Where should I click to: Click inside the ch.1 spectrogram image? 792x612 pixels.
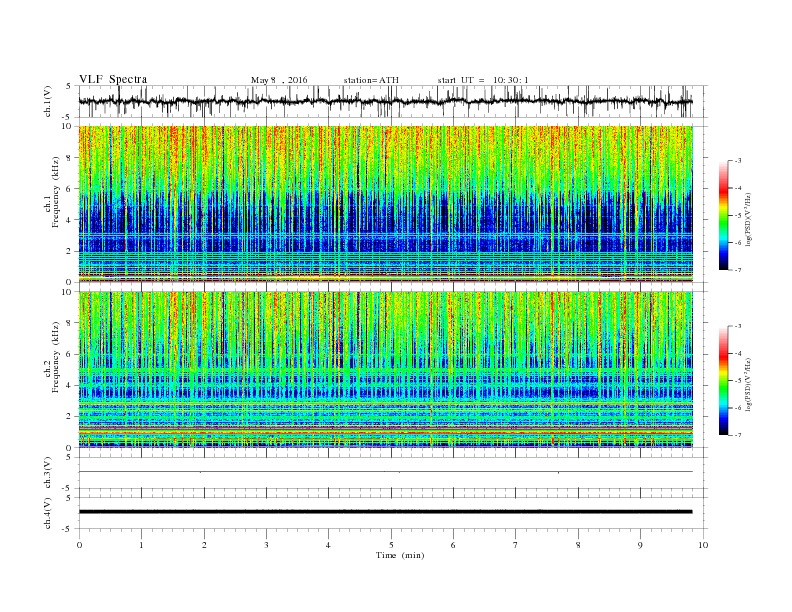click(x=385, y=204)
